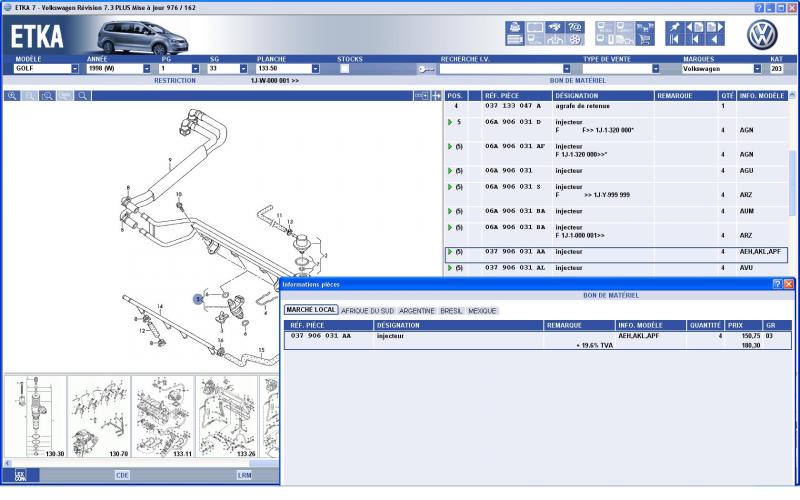Open the Marques dropdown showing Volkswagen
This screenshot has width=800, height=500.
[757, 69]
